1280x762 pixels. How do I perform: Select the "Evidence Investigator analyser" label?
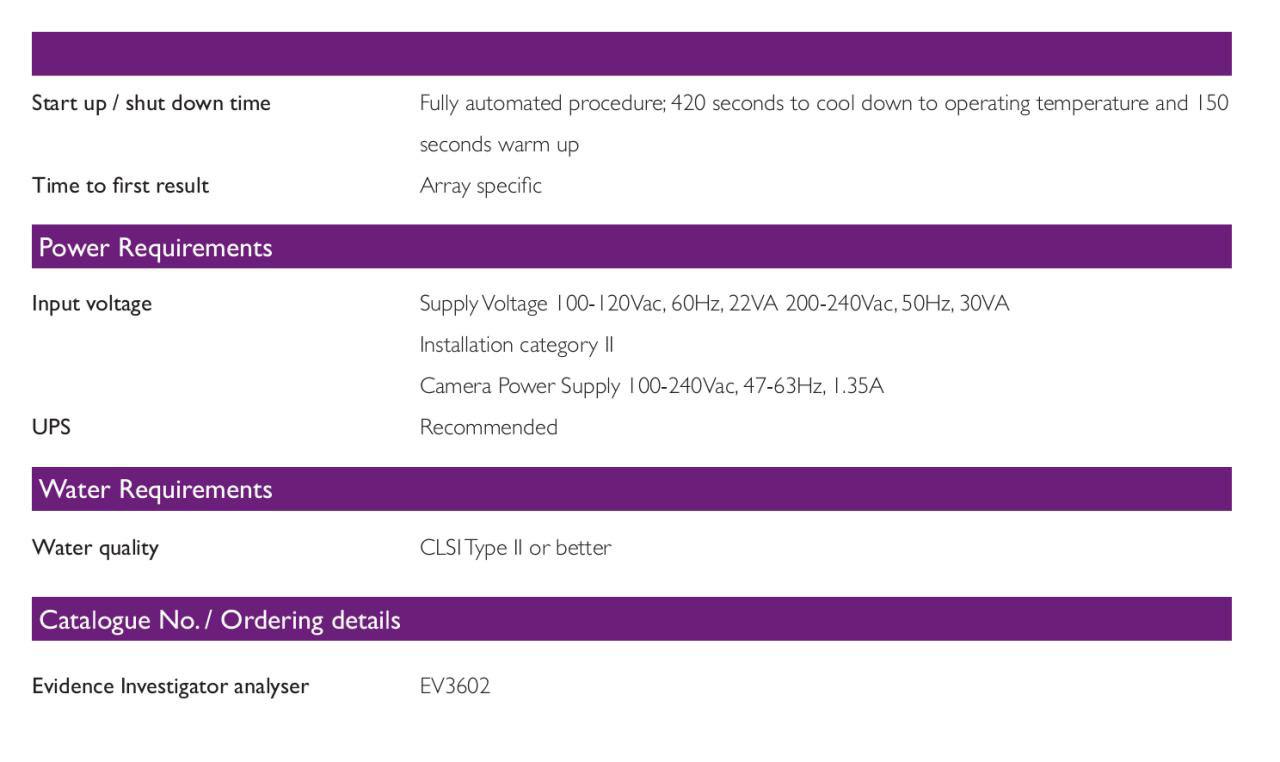[x=170, y=686]
